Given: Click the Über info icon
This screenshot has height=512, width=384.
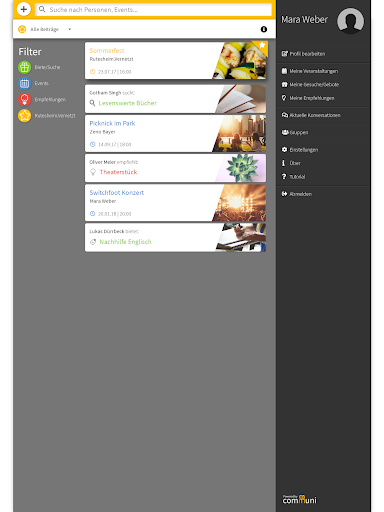Looking at the screenshot, I should tap(283, 163).
